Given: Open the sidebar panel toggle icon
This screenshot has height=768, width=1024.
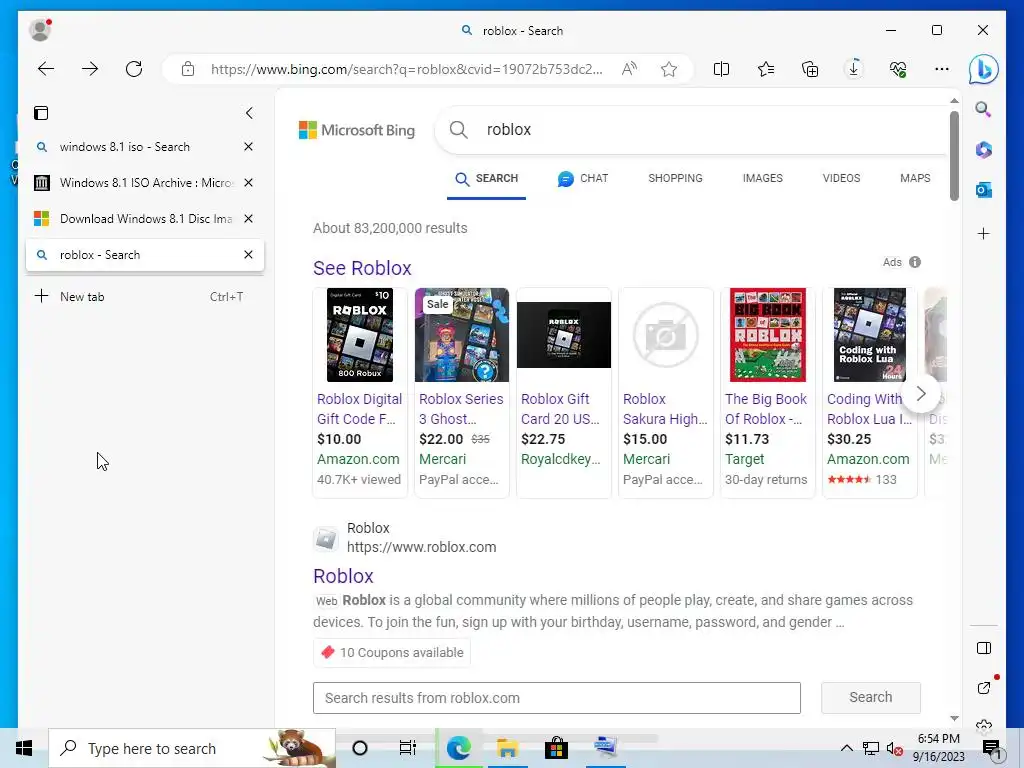Looking at the screenshot, I should [x=984, y=648].
